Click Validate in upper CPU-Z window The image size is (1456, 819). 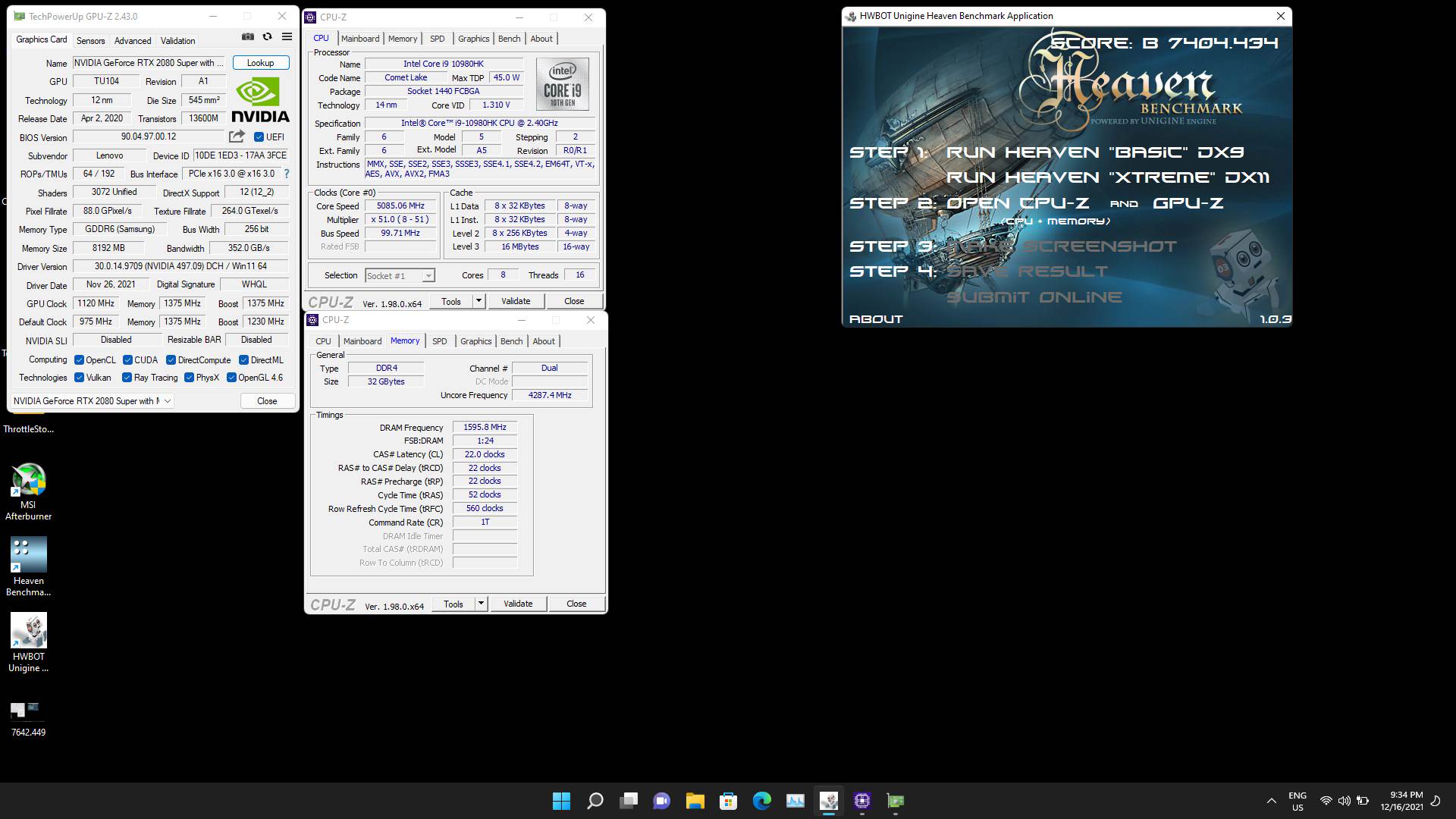coord(516,301)
